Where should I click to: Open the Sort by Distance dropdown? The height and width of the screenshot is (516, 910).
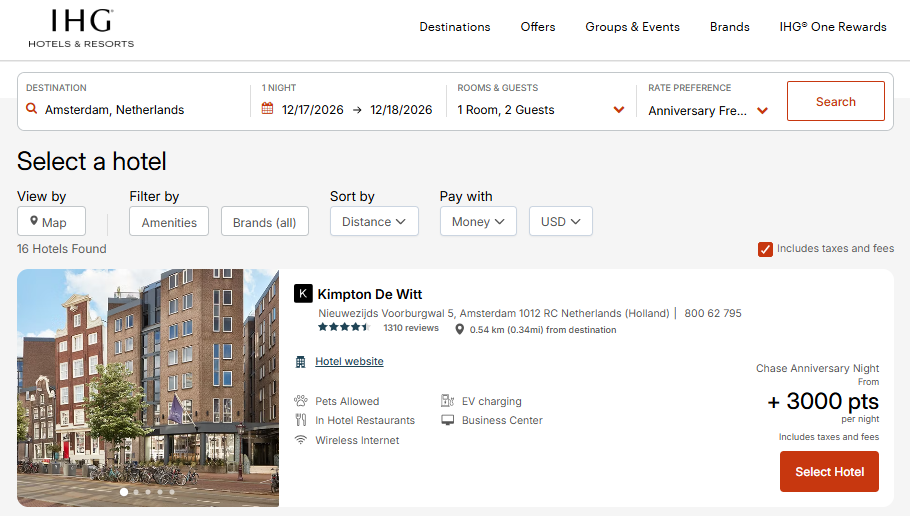374,221
